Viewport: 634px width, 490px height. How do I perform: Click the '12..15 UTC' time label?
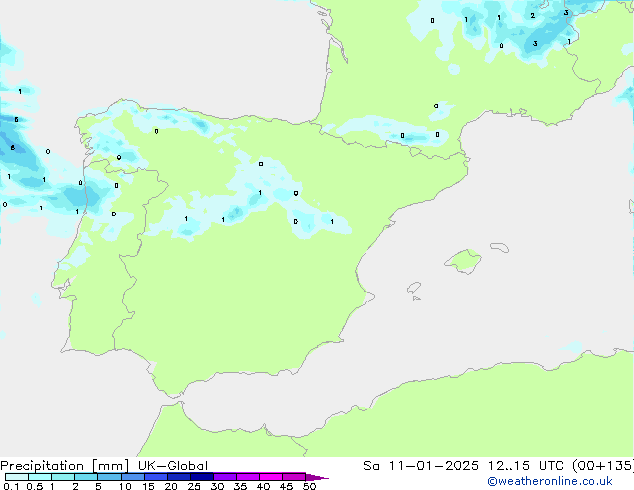click(x=525, y=466)
